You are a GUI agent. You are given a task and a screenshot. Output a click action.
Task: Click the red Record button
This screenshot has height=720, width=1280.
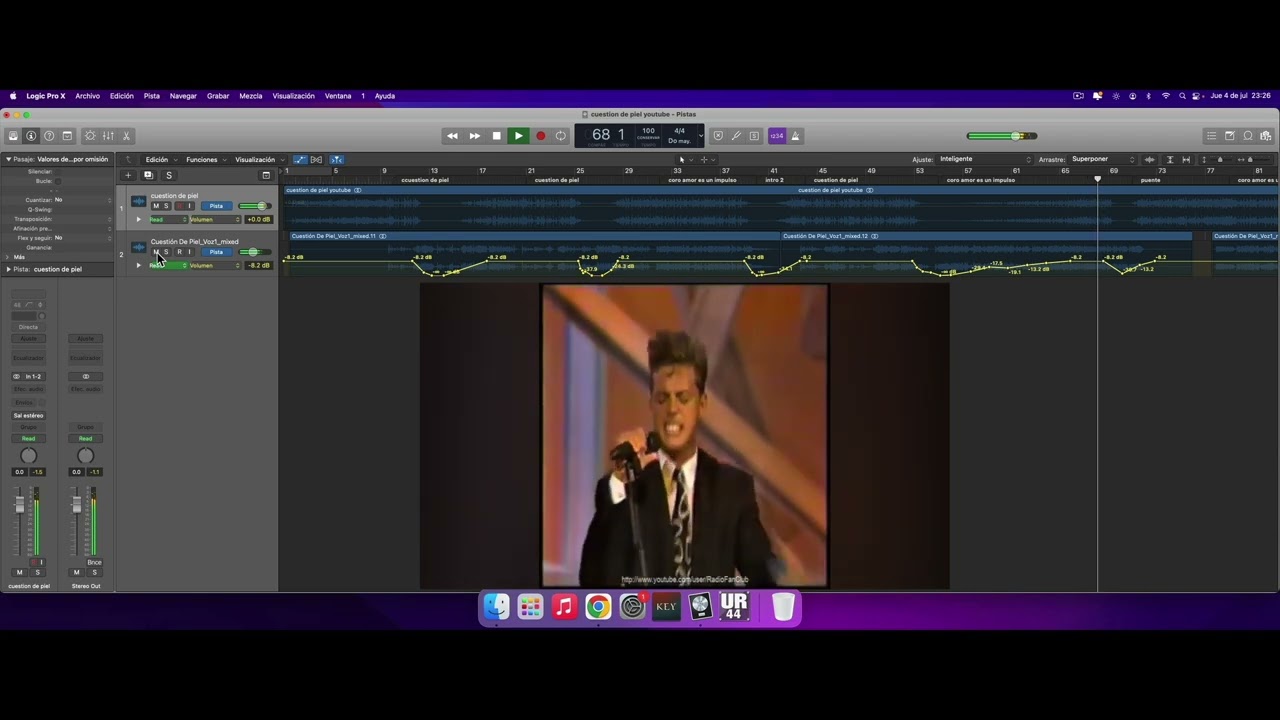point(540,136)
